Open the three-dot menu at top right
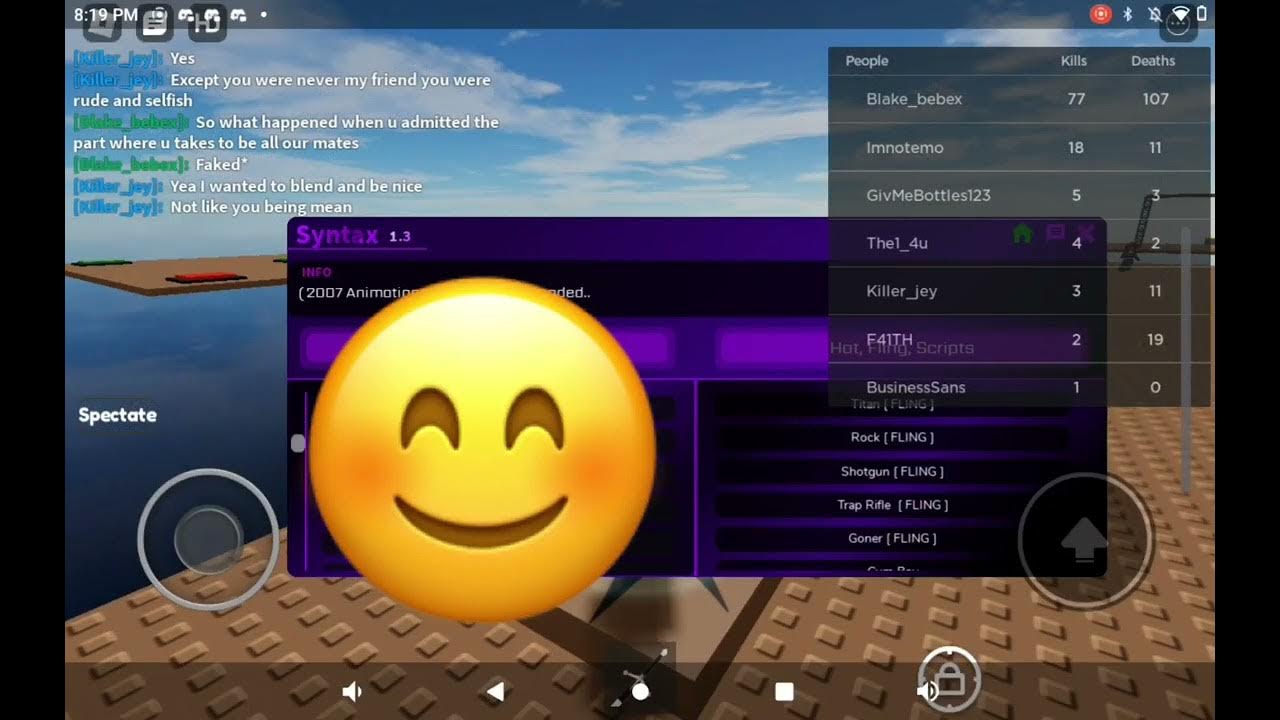Screen dimensions: 1280x720 (x=1178, y=25)
